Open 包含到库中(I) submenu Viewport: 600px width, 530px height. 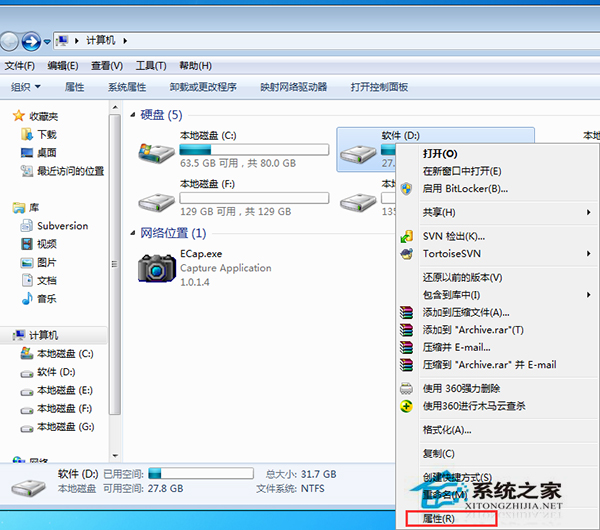click(x=499, y=295)
